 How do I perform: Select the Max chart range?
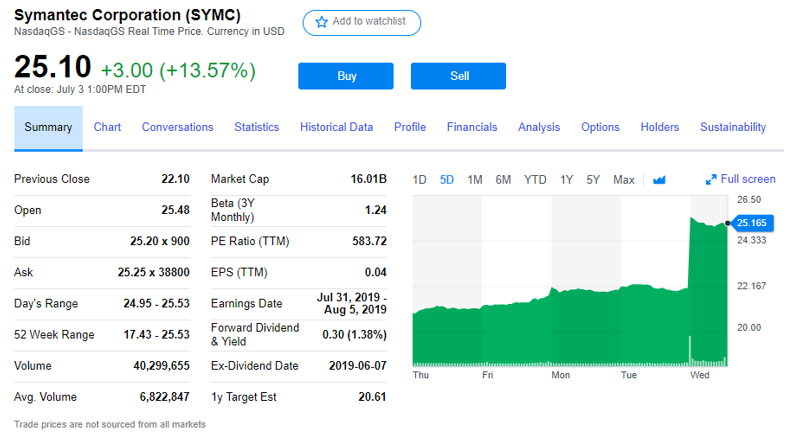click(x=623, y=180)
